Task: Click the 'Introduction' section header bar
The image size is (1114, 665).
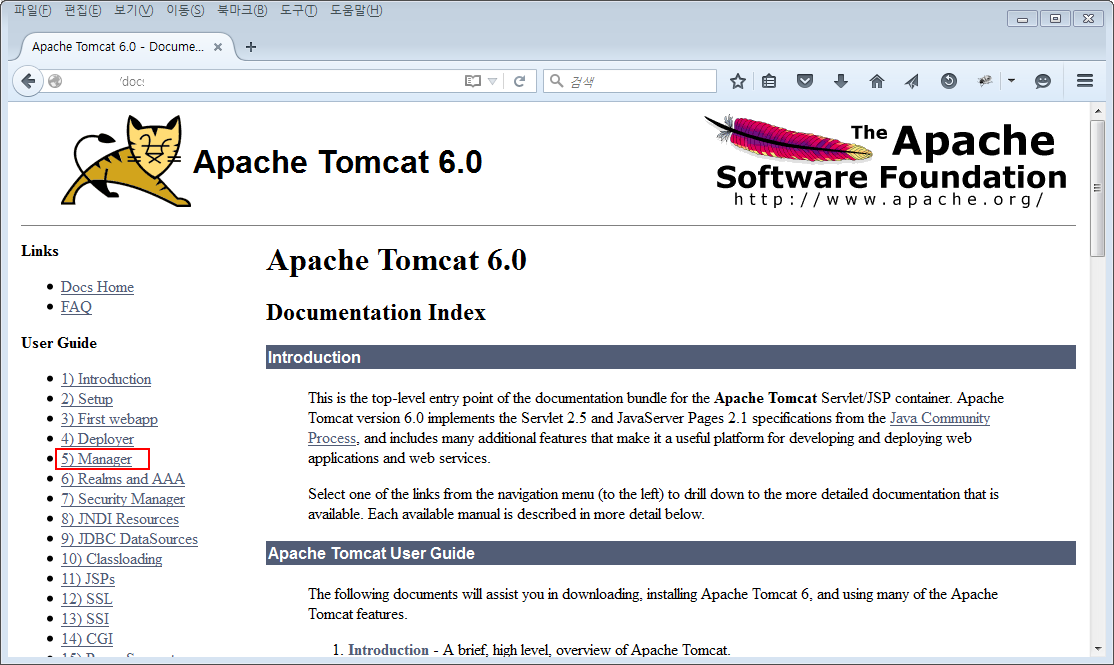Action: [671, 357]
